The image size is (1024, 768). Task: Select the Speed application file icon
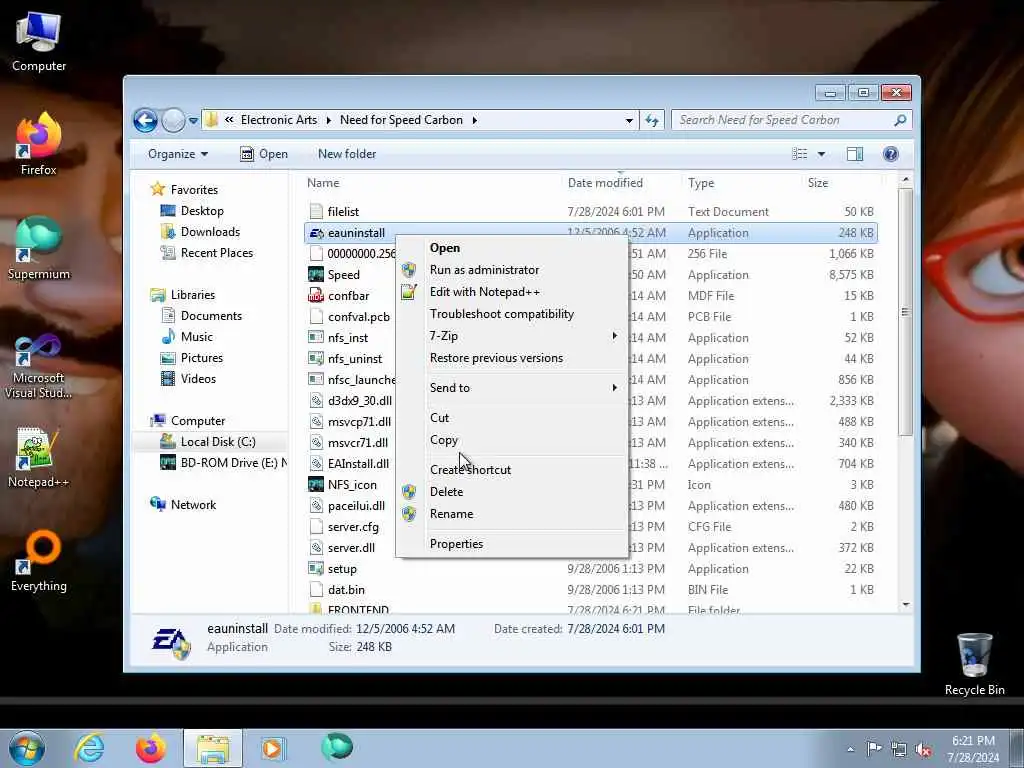pos(316,275)
